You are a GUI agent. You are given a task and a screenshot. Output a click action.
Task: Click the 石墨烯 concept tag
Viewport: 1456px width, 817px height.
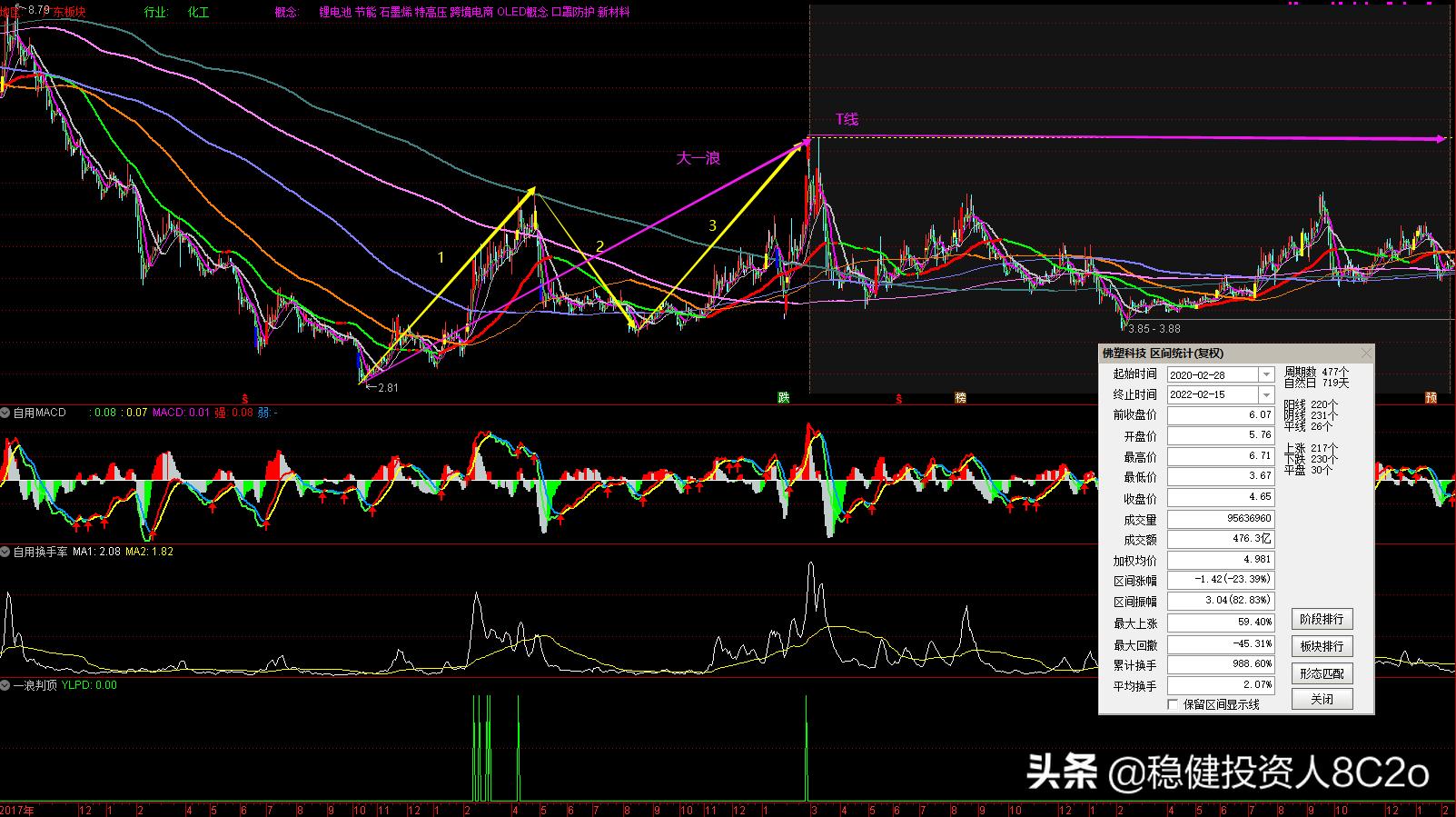[x=396, y=13]
